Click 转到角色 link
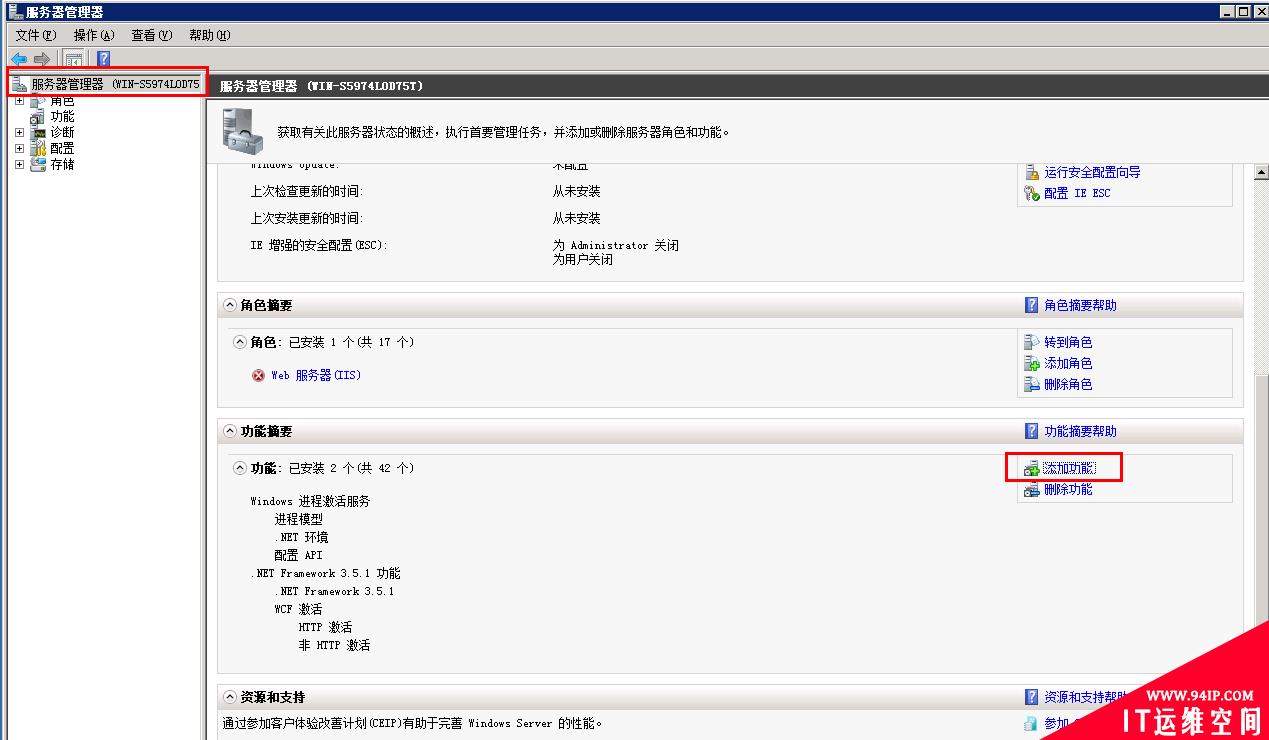The image size is (1269, 740). point(1068,342)
